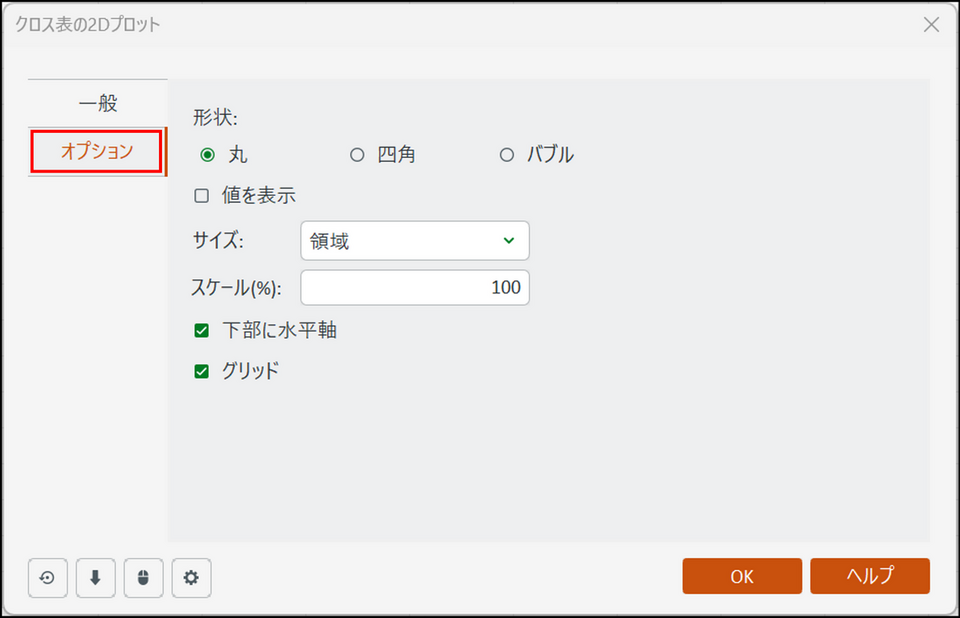960x618 pixels.
Task: Open settings with the gear icon
Action: click(191, 577)
